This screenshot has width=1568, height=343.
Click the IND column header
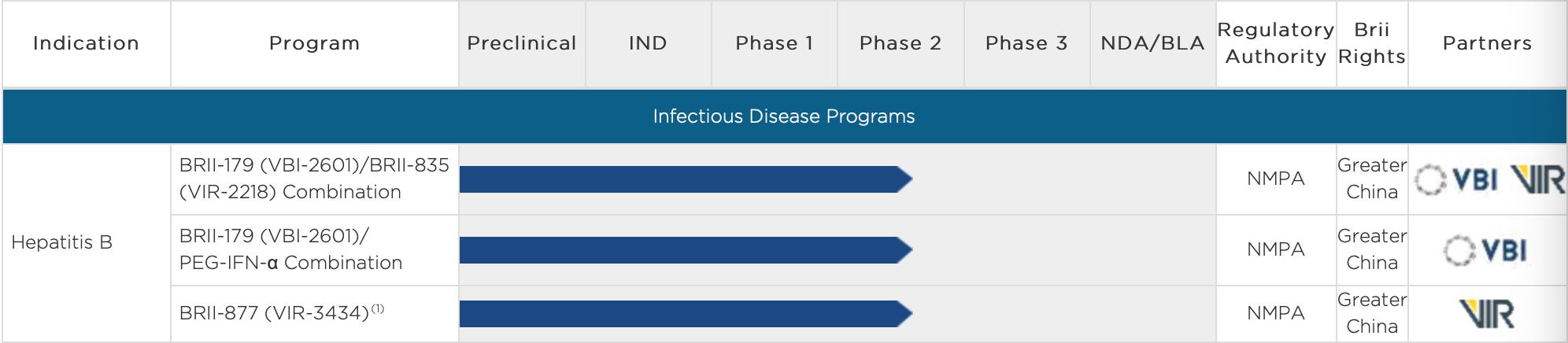(648, 43)
